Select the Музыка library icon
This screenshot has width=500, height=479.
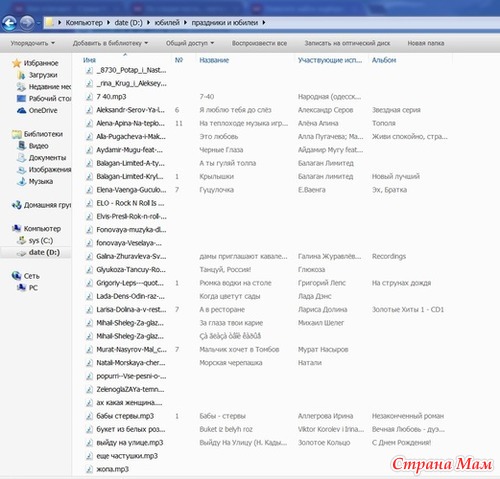[x=22, y=181]
